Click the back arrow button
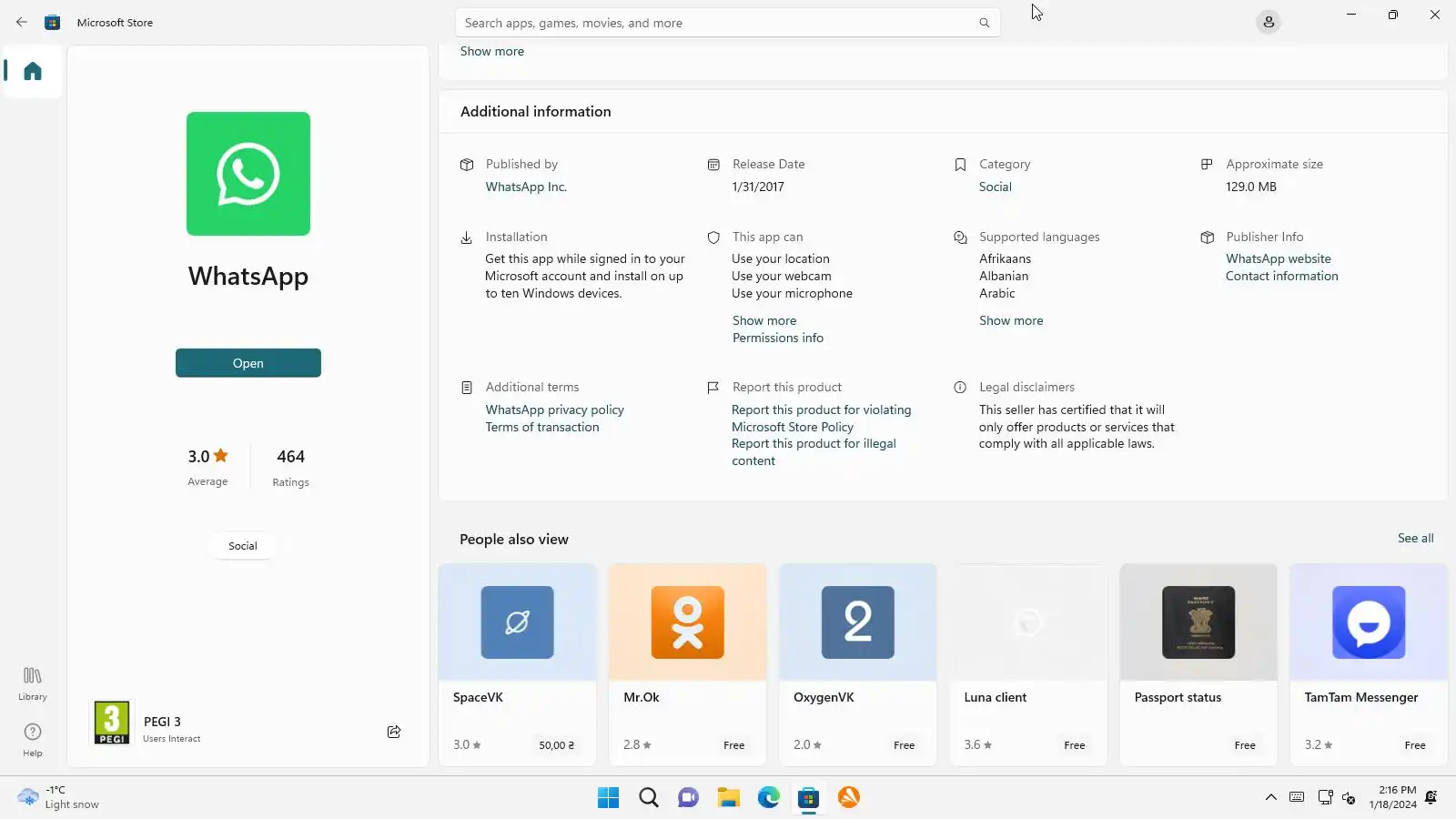 (22, 22)
